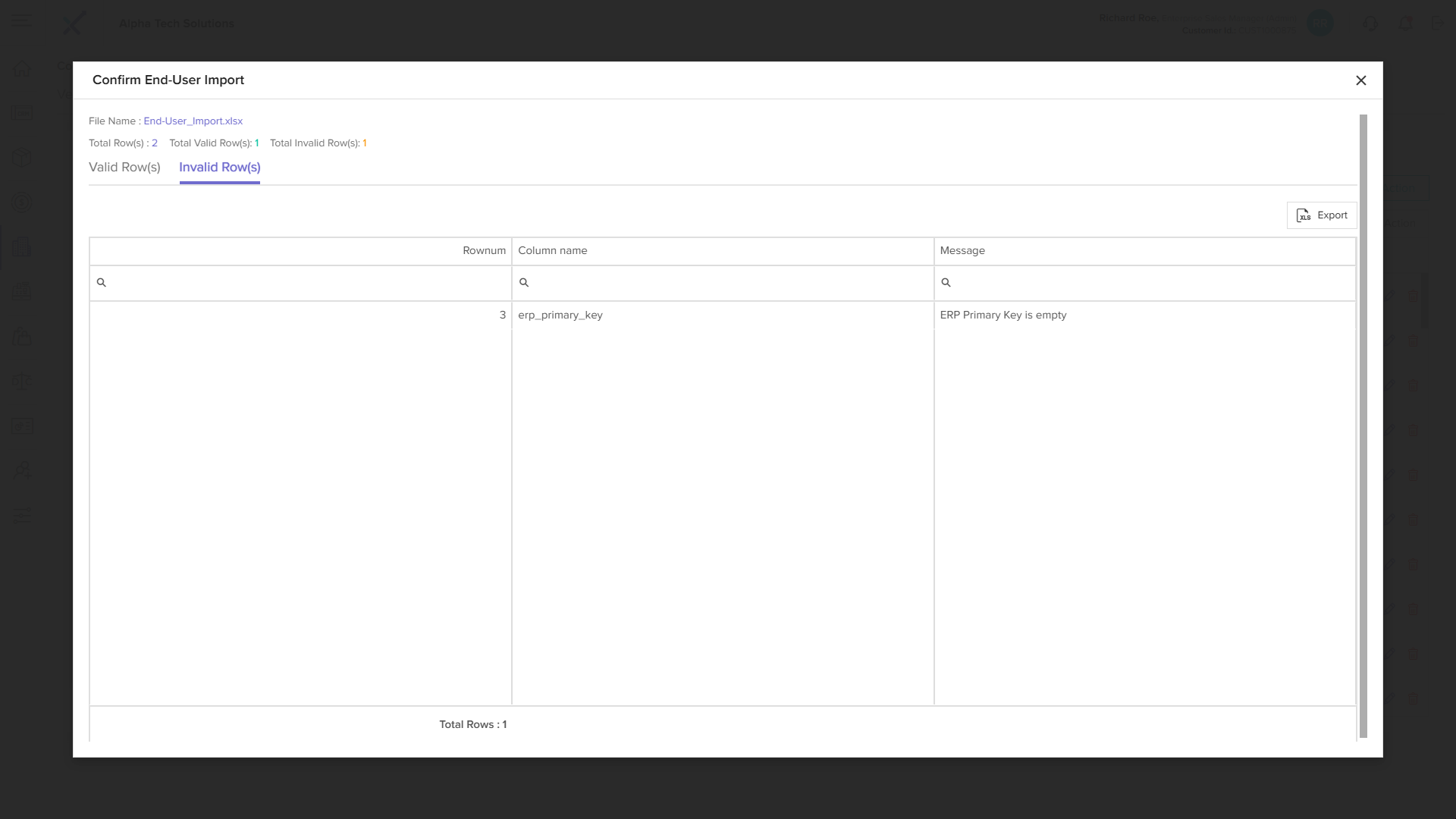Click the dimmed hamburger menu icon
The width and height of the screenshot is (1456, 819).
click(21, 22)
